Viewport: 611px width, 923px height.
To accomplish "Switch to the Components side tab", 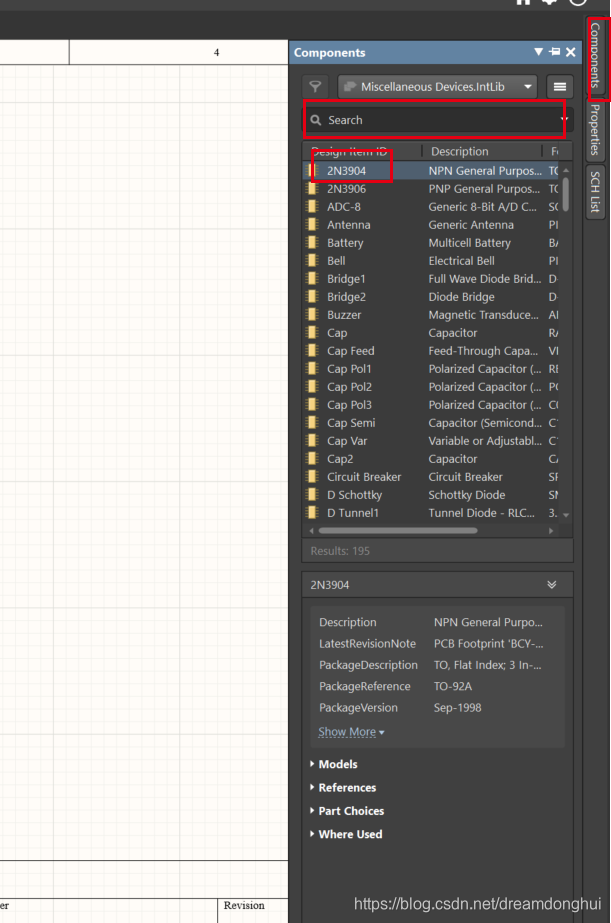I will [596, 55].
